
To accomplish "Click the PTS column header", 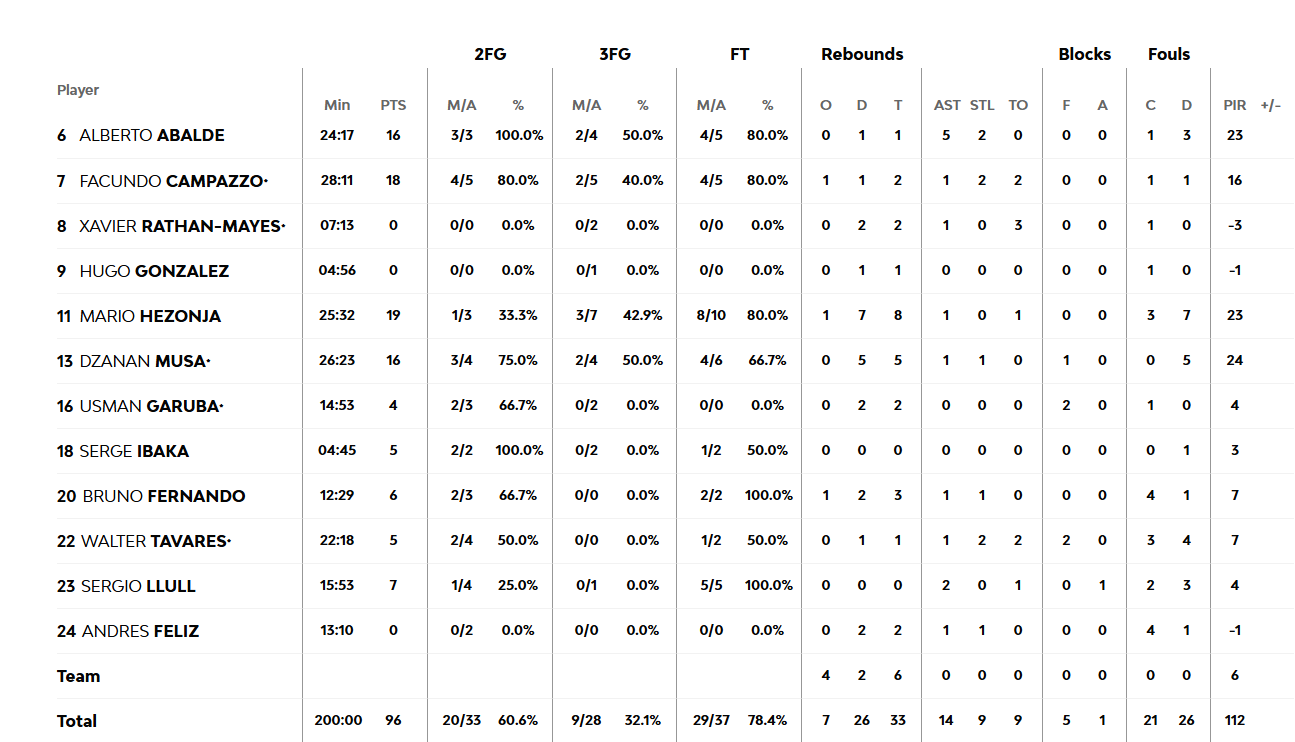I will pos(393,105).
